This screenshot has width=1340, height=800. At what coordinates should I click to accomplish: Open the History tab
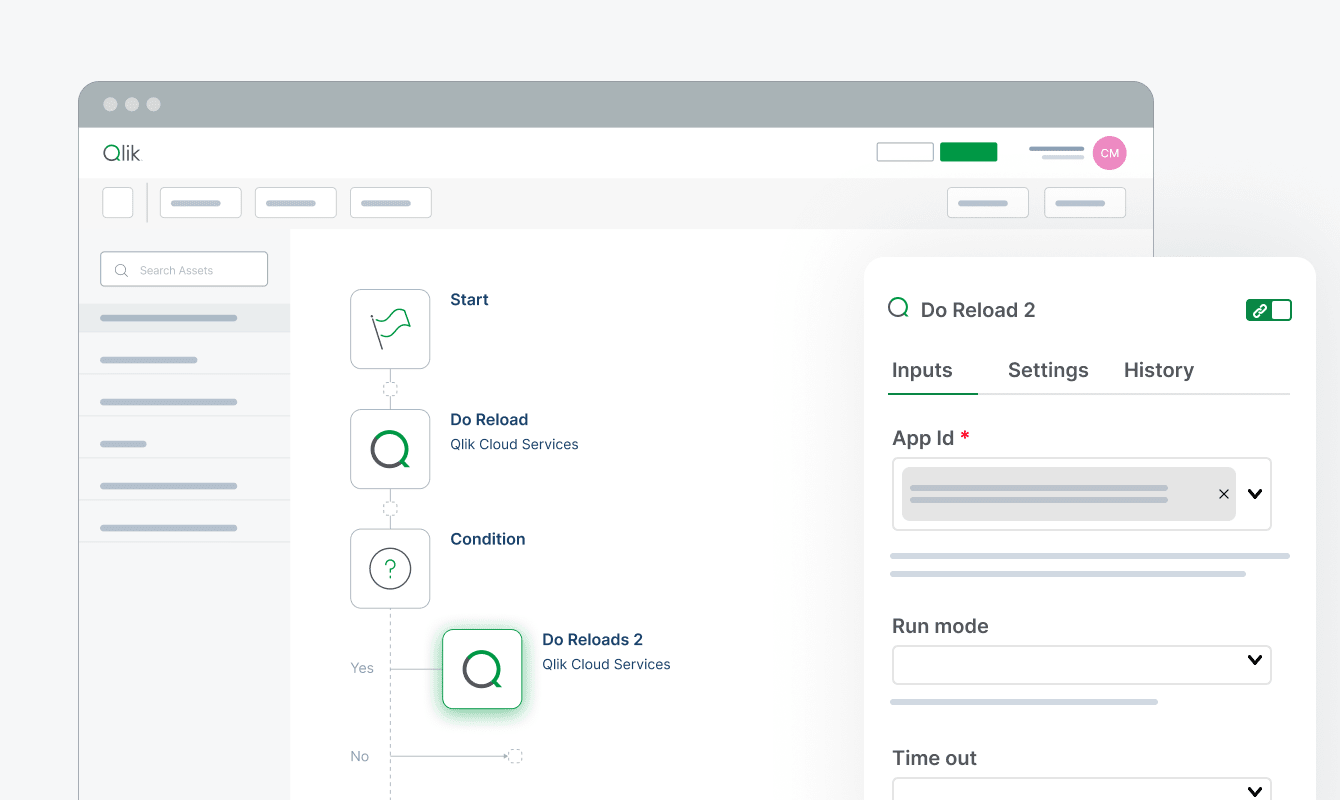1158,370
